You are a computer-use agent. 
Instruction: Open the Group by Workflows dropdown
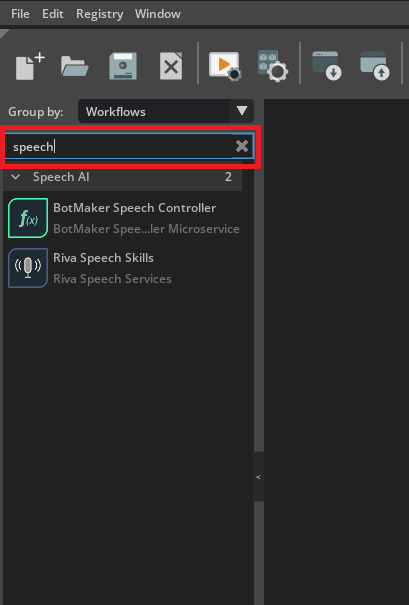(x=166, y=112)
